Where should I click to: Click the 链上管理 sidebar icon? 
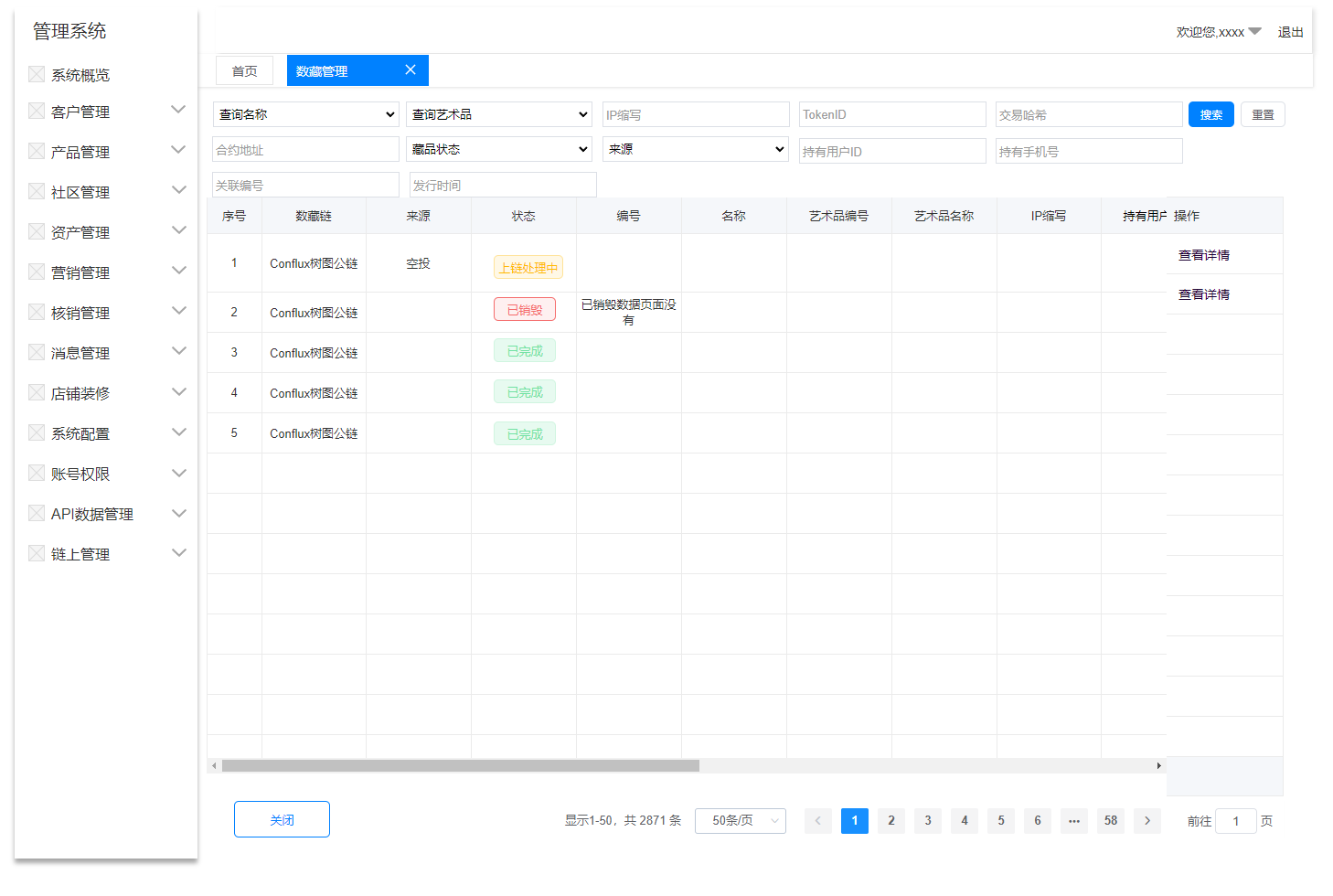click(x=37, y=553)
